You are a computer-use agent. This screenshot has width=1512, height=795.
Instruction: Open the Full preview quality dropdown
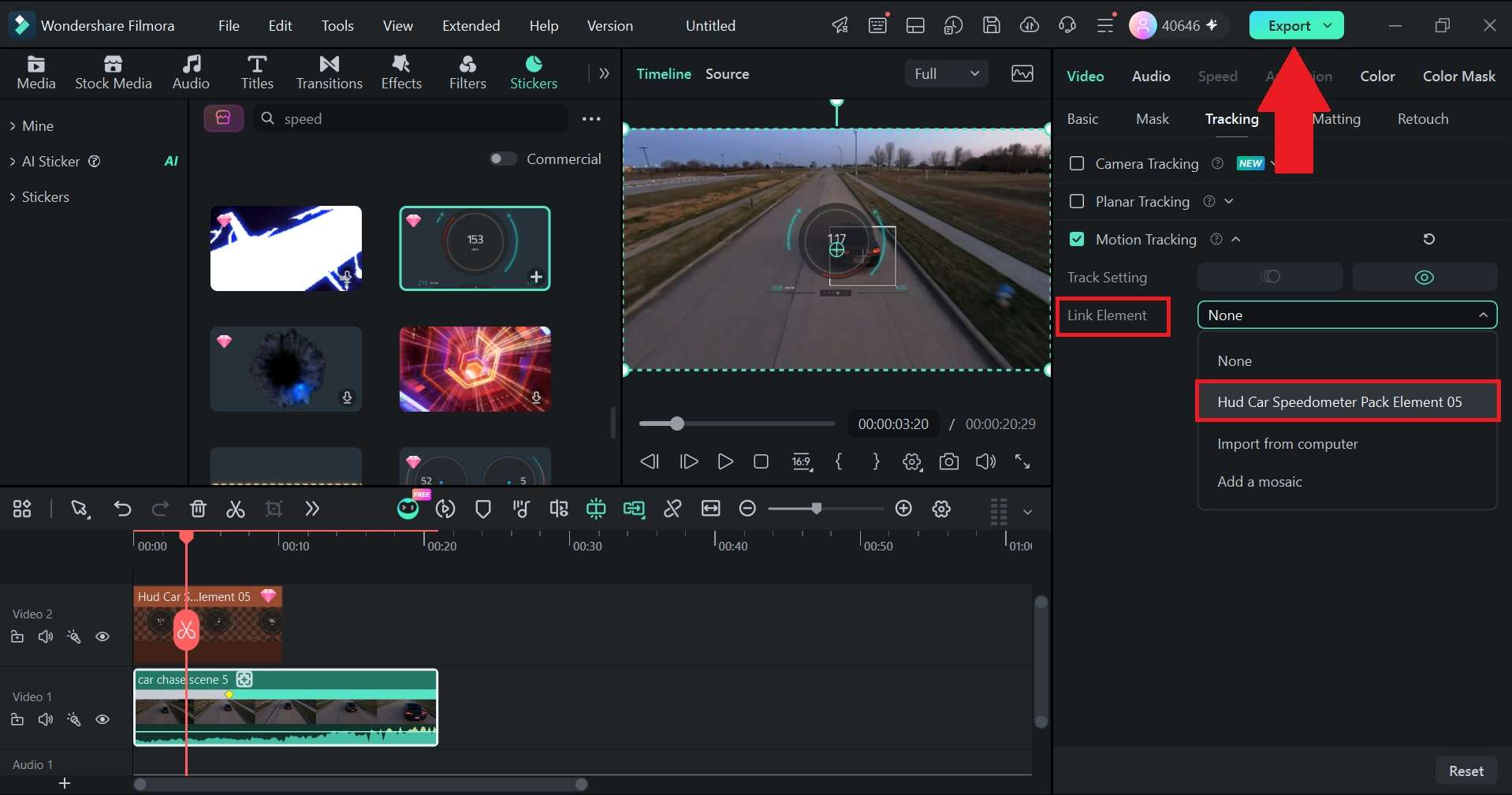click(946, 74)
